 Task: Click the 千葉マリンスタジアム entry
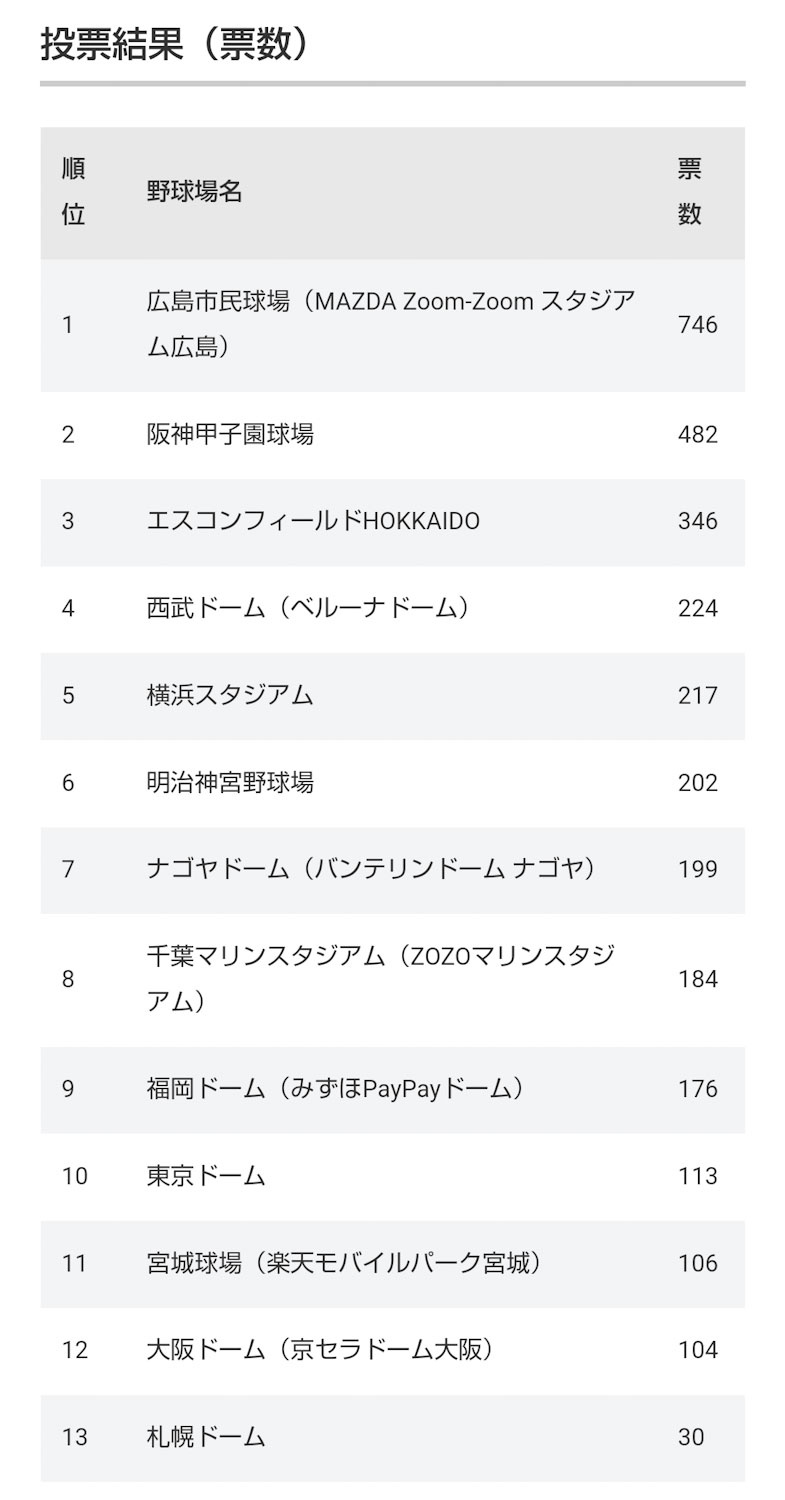[380, 978]
